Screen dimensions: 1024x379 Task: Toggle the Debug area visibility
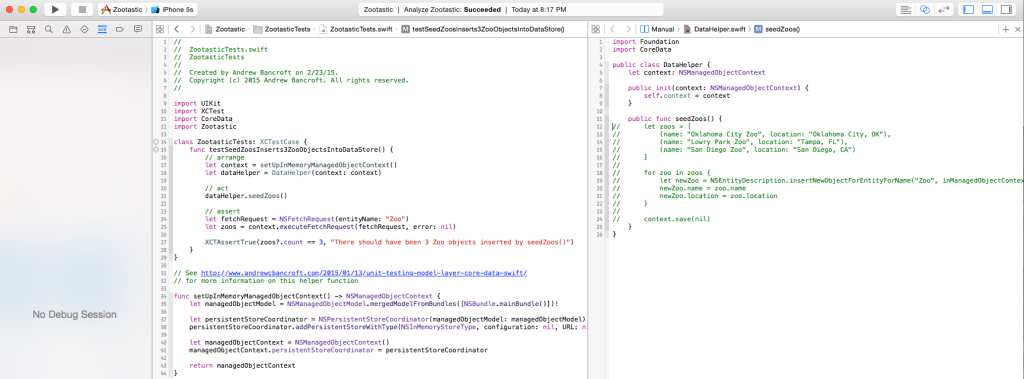[x=987, y=10]
